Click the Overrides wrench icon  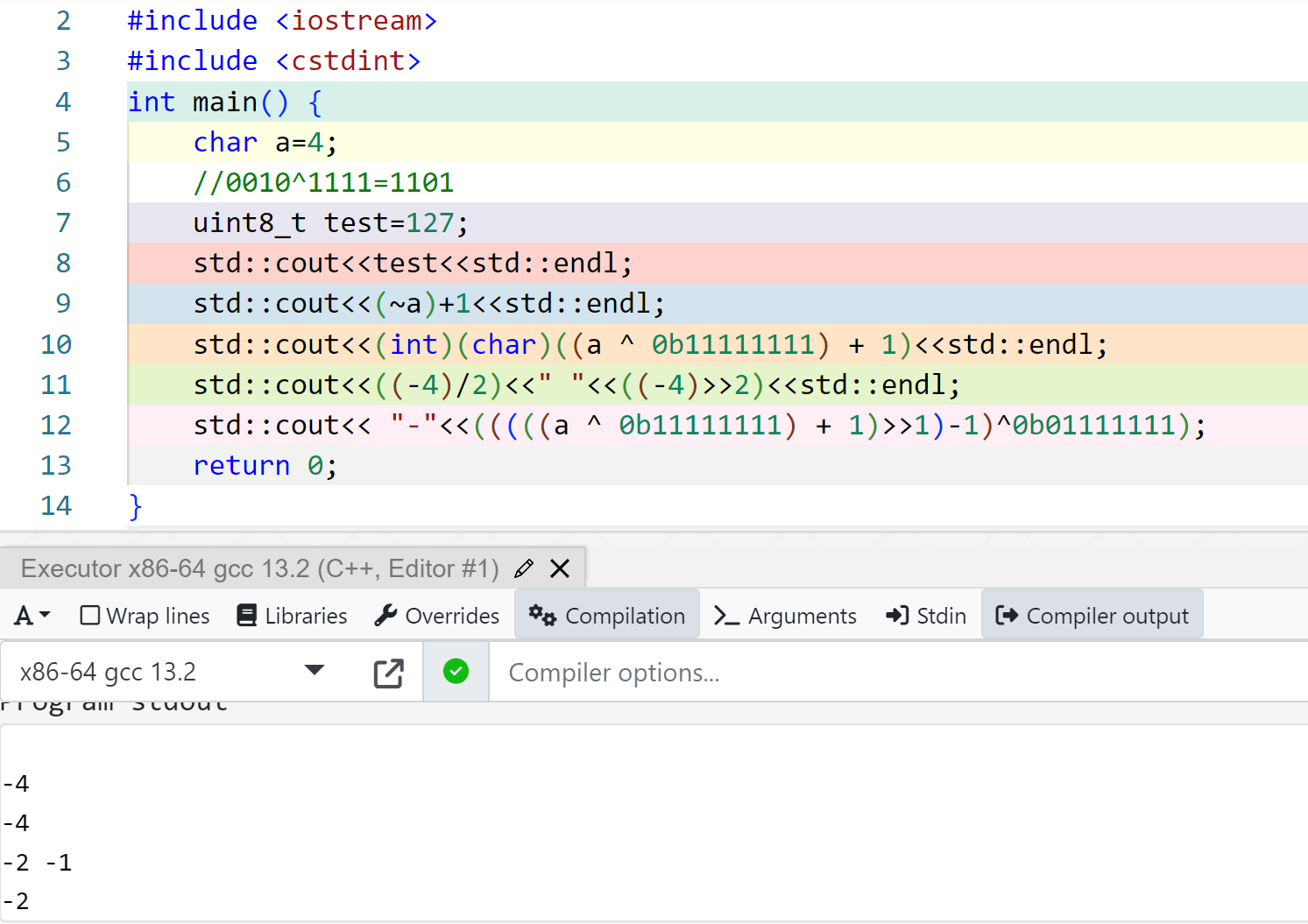(x=436, y=616)
